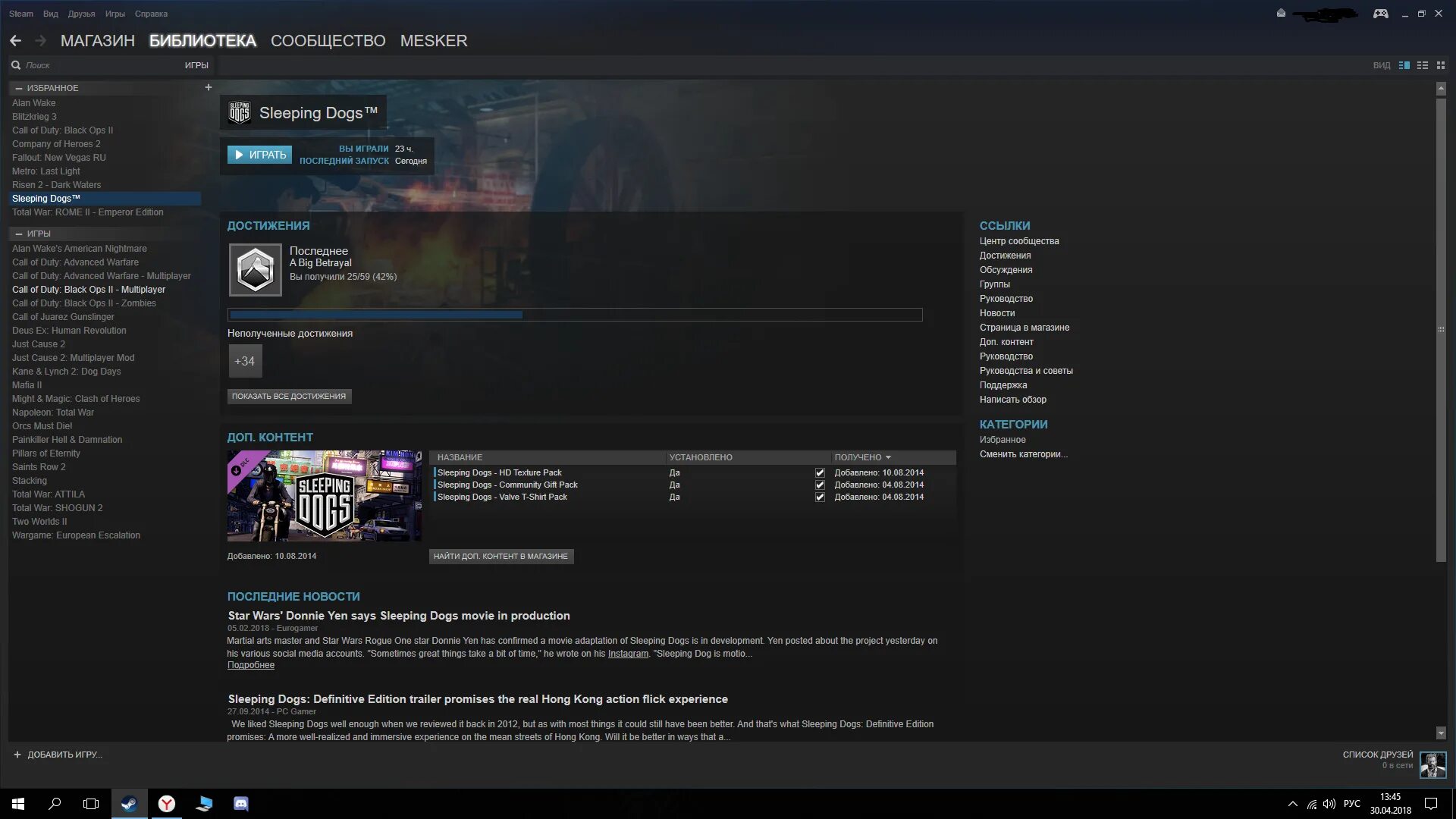The width and height of the screenshot is (1456, 819).
Task: Open Discord from the taskbar
Action: click(x=241, y=804)
